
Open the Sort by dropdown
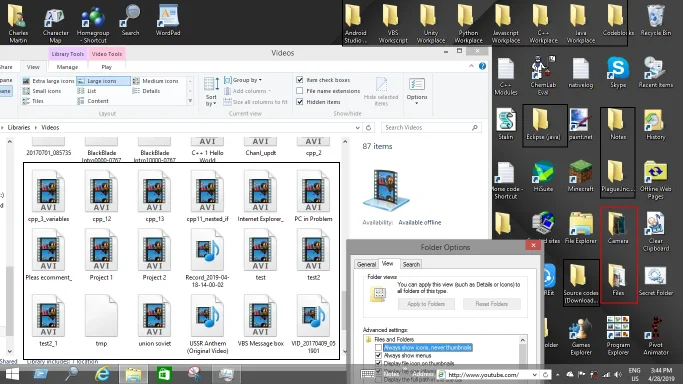pyautogui.click(x=211, y=91)
